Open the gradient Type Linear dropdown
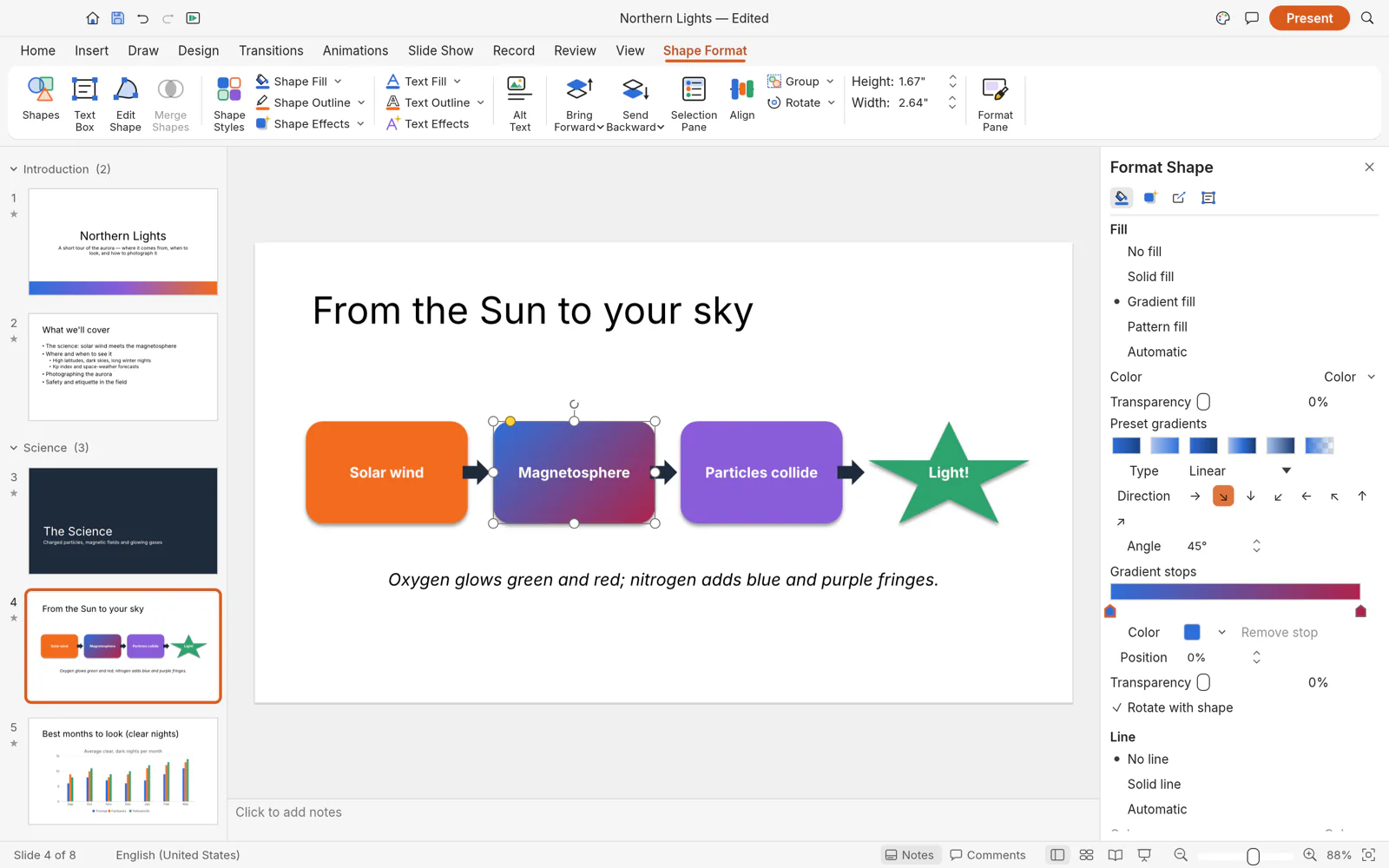The image size is (1389, 868). coord(1240,471)
